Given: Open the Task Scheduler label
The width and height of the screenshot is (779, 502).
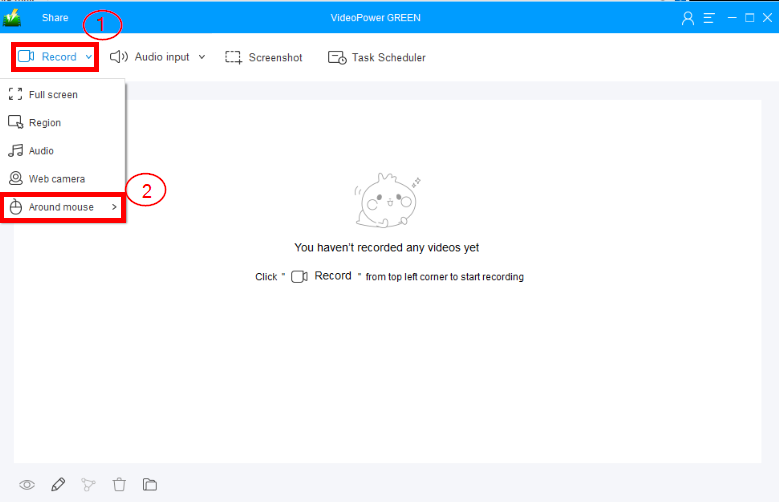Looking at the screenshot, I should coord(389,58).
